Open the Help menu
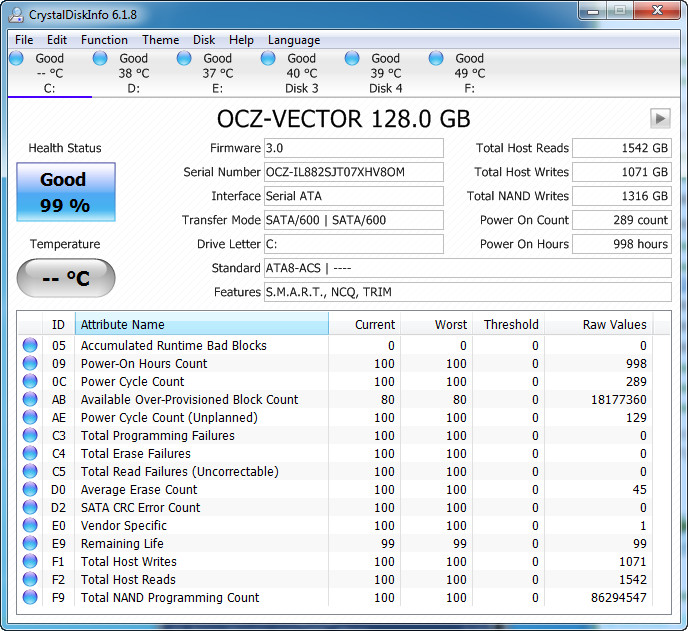Image resolution: width=688 pixels, height=631 pixels. [x=241, y=40]
